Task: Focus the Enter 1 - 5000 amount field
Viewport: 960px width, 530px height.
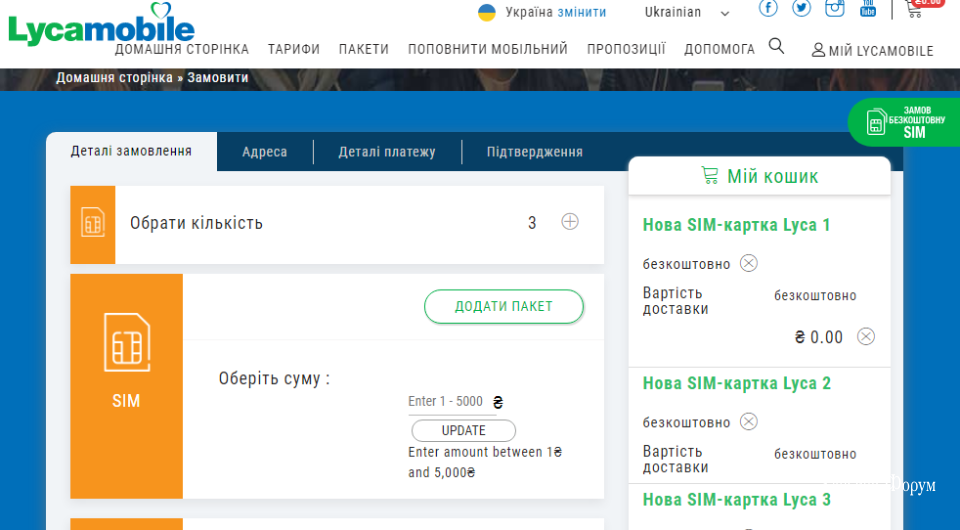Action: point(450,402)
